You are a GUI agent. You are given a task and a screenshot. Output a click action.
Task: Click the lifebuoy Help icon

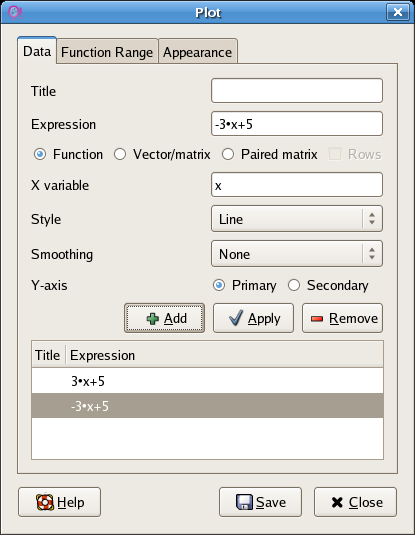[x=45, y=502]
